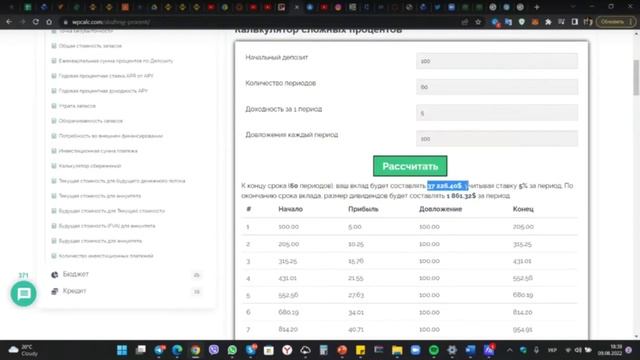Click the highlighted deposit total amount

point(447,186)
